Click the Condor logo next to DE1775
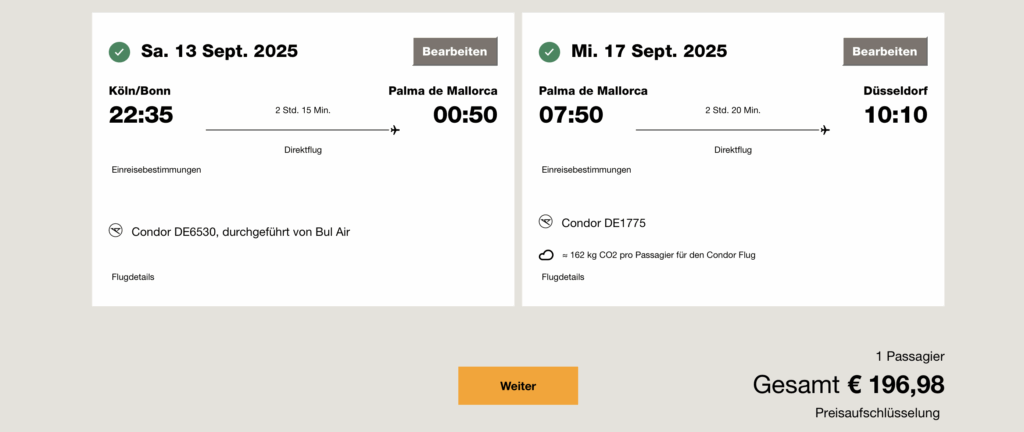Image resolution: width=1024 pixels, height=432 pixels. point(546,222)
